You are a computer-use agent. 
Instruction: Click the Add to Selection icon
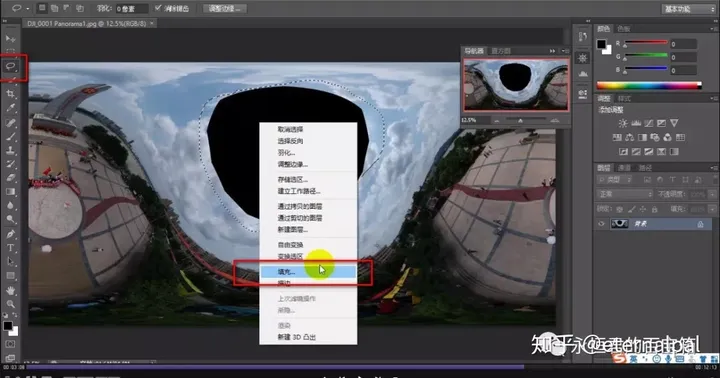(54, 8)
